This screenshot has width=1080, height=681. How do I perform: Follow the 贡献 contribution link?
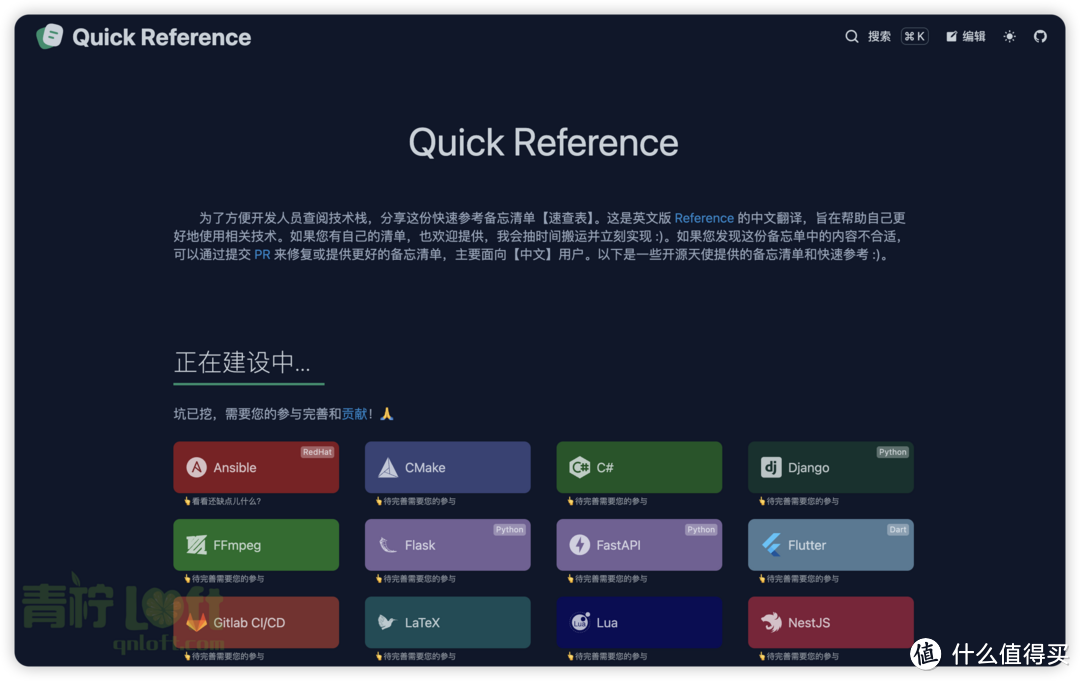tap(355, 414)
